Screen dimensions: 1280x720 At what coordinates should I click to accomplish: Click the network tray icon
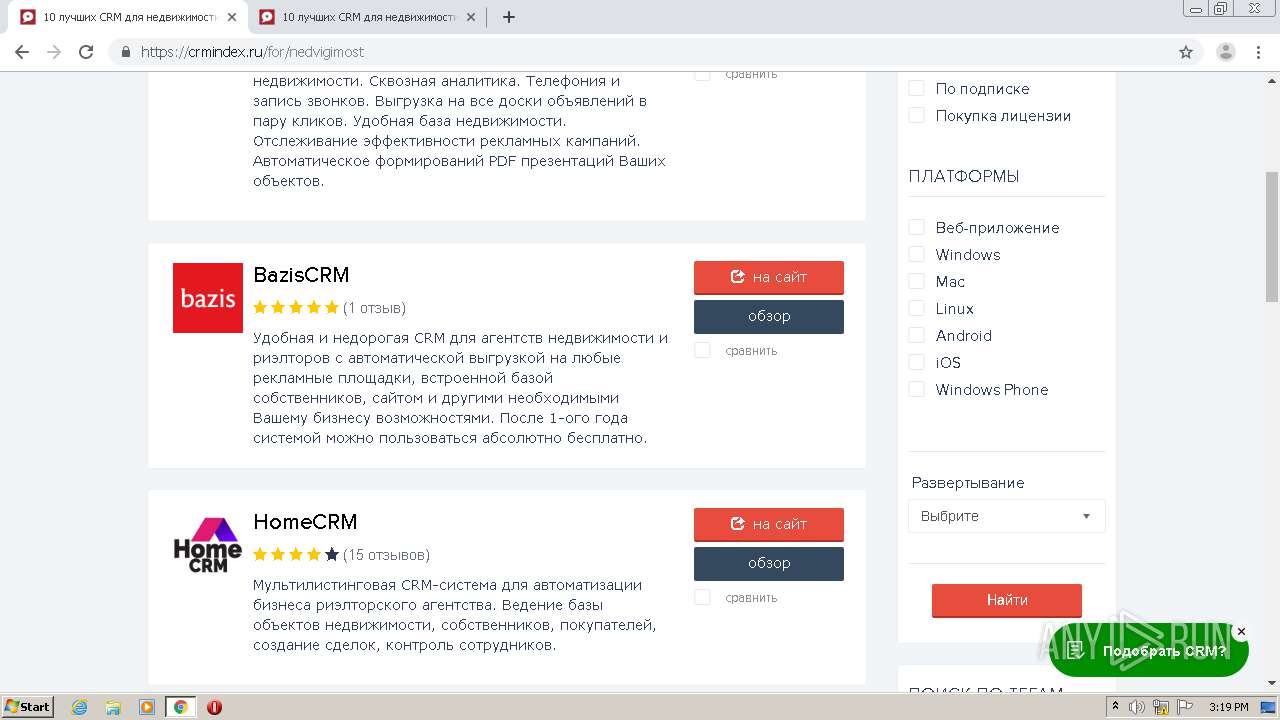tap(1161, 707)
